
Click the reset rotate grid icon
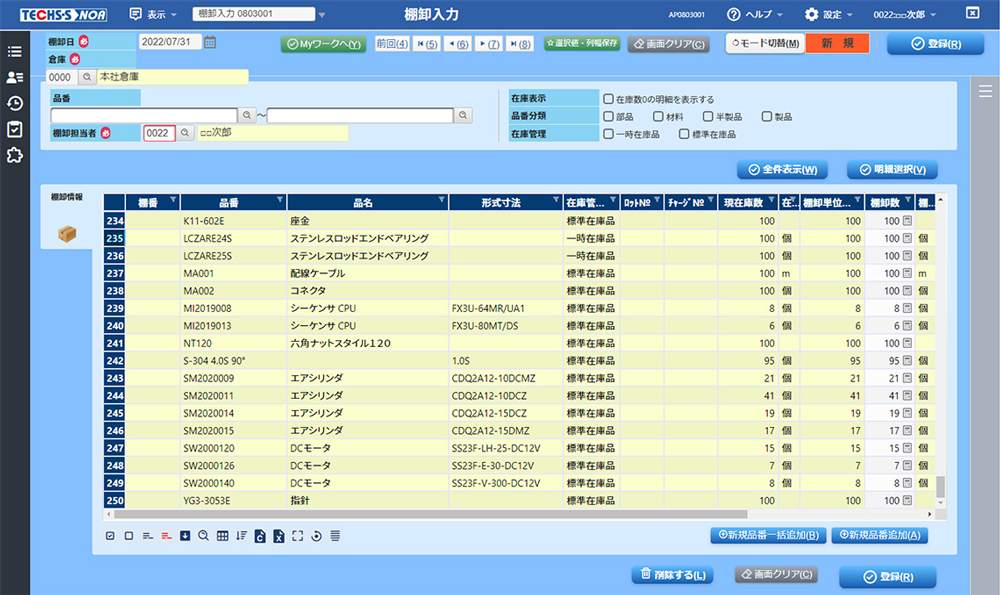click(x=316, y=536)
